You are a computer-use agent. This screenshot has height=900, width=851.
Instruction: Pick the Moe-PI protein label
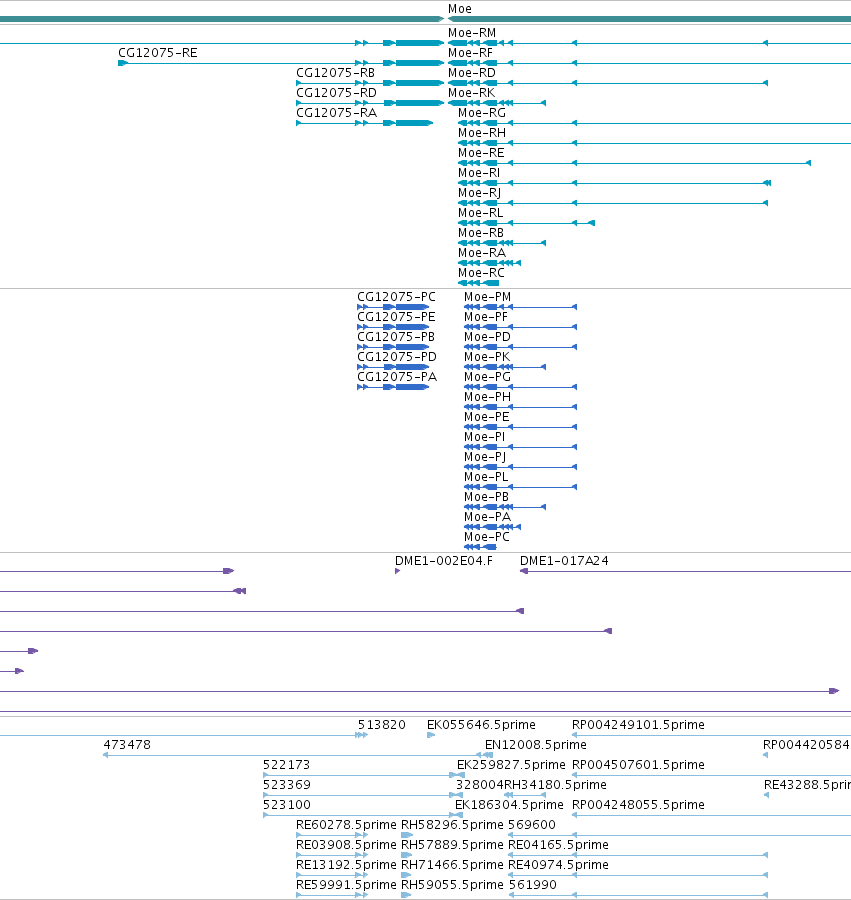click(x=484, y=437)
